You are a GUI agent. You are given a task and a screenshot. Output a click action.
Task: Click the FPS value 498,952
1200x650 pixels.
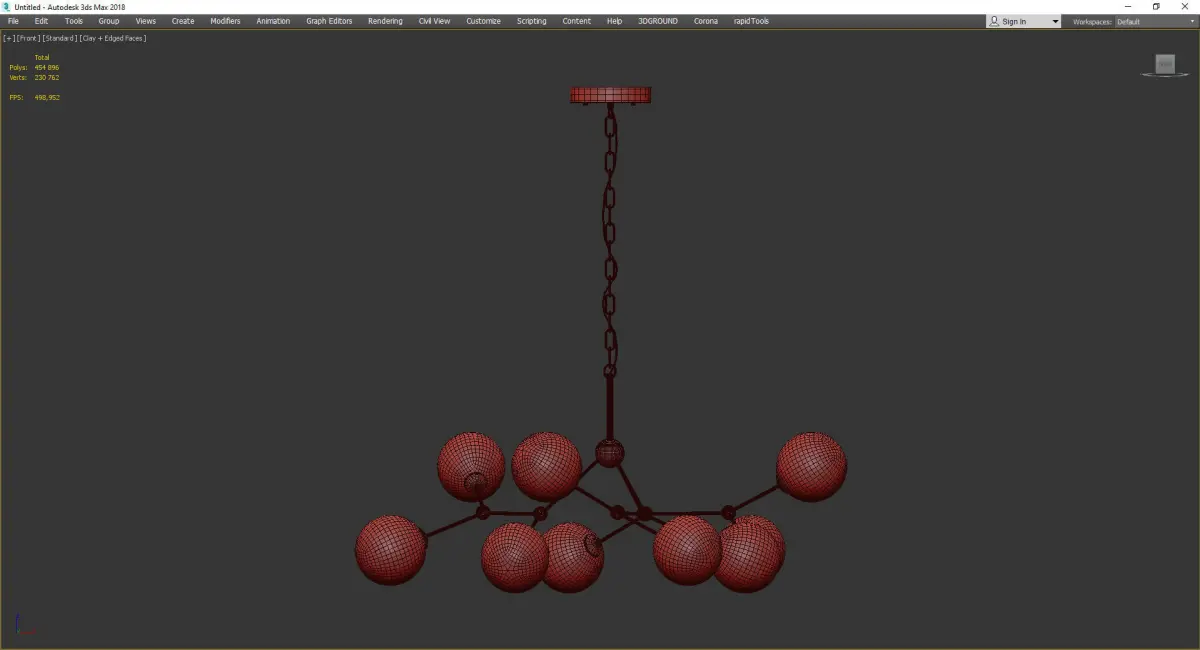pyautogui.click(x=47, y=97)
